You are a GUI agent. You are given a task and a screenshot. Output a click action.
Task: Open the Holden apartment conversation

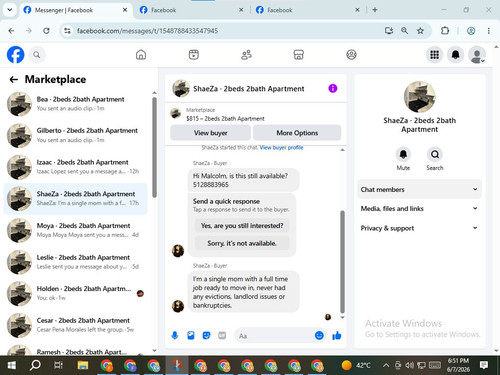coord(75,293)
